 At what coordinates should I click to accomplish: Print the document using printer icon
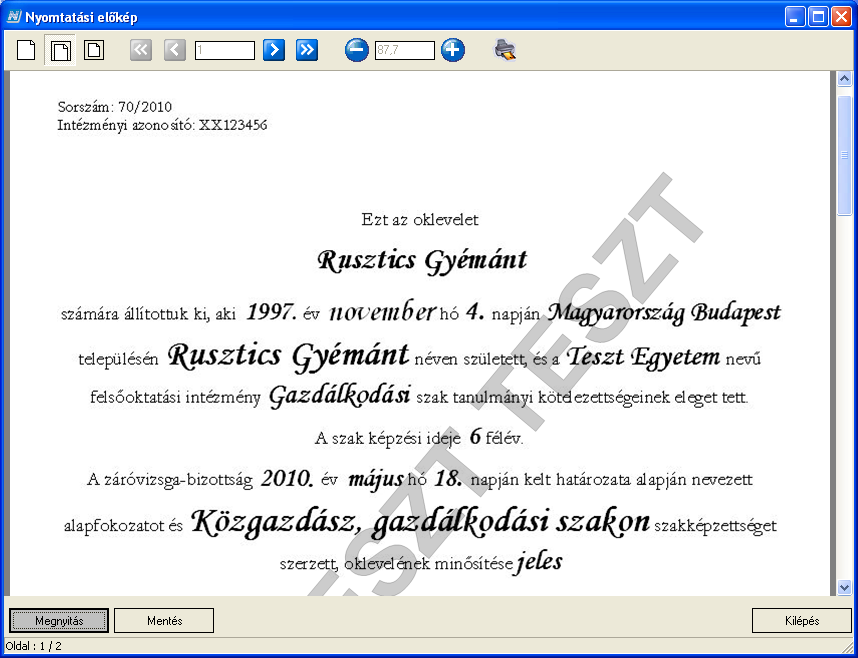click(505, 50)
